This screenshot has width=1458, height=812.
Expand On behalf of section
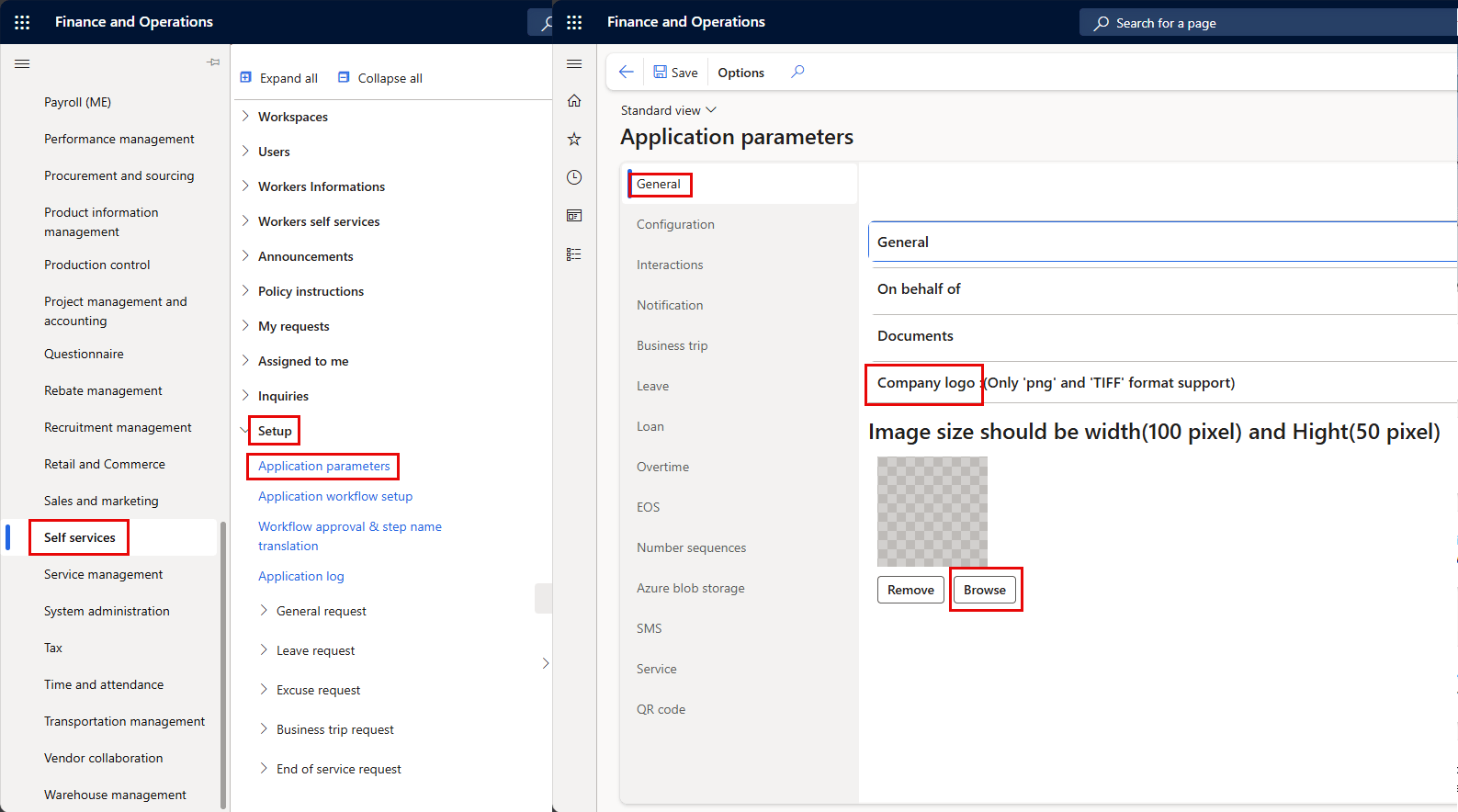pyautogui.click(x=1163, y=288)
